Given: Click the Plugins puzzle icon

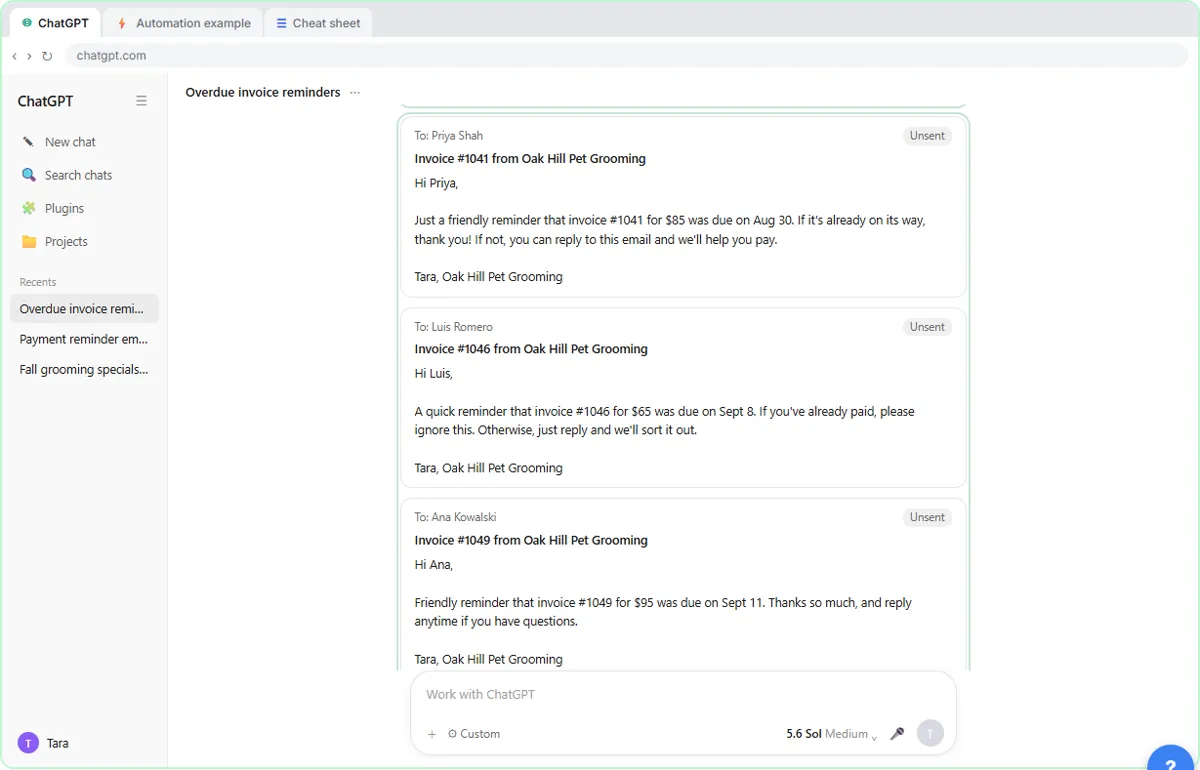Looking at the screenshot, I should coord(28,208).
